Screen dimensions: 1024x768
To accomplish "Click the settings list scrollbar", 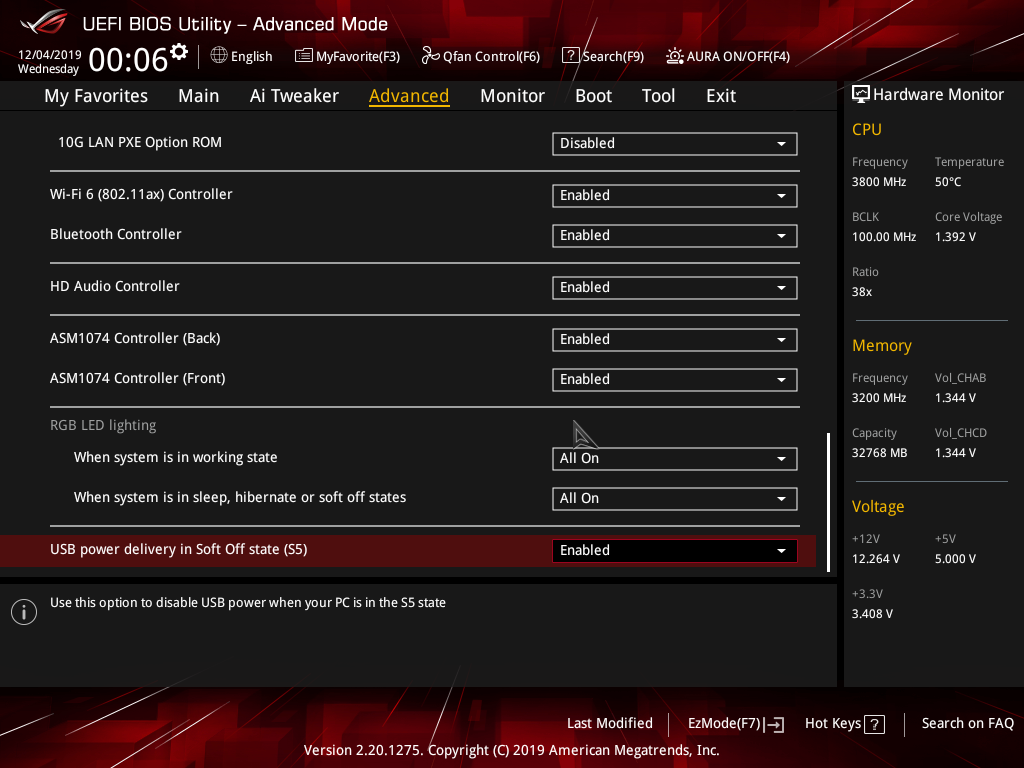I will (829, 502).
